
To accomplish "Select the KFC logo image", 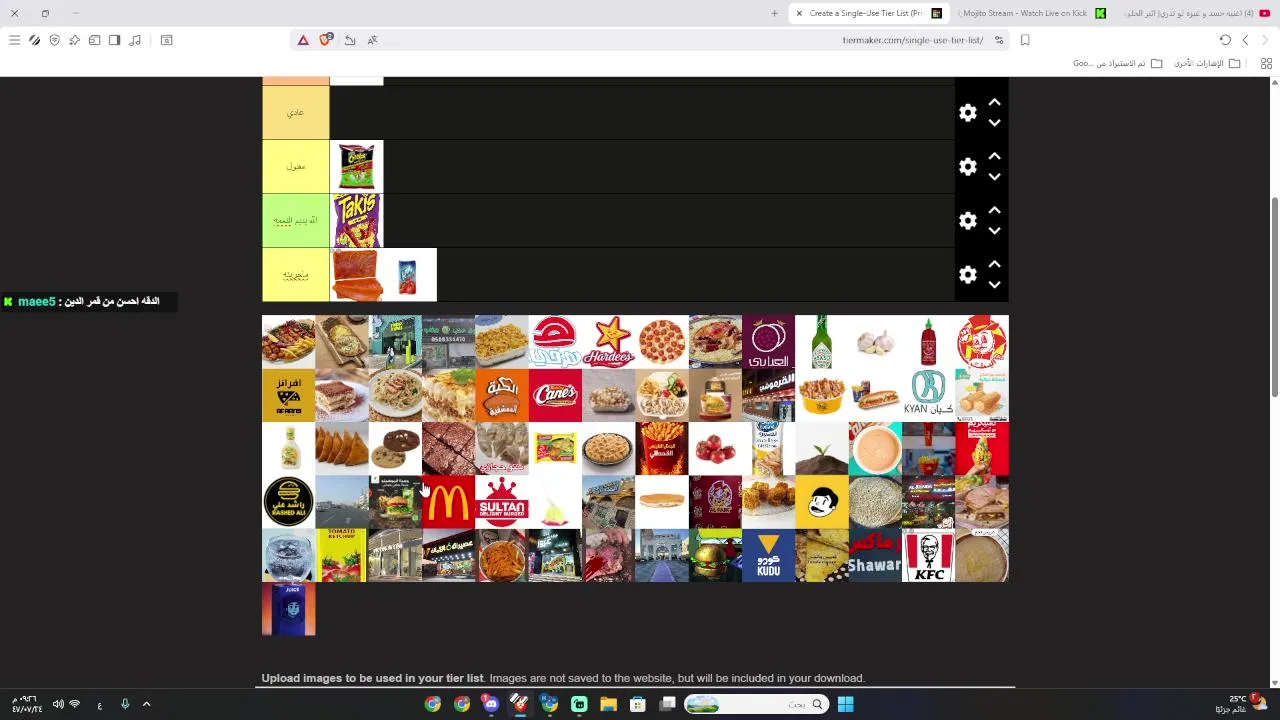I will pyautogui.click(x=928, y=555).
